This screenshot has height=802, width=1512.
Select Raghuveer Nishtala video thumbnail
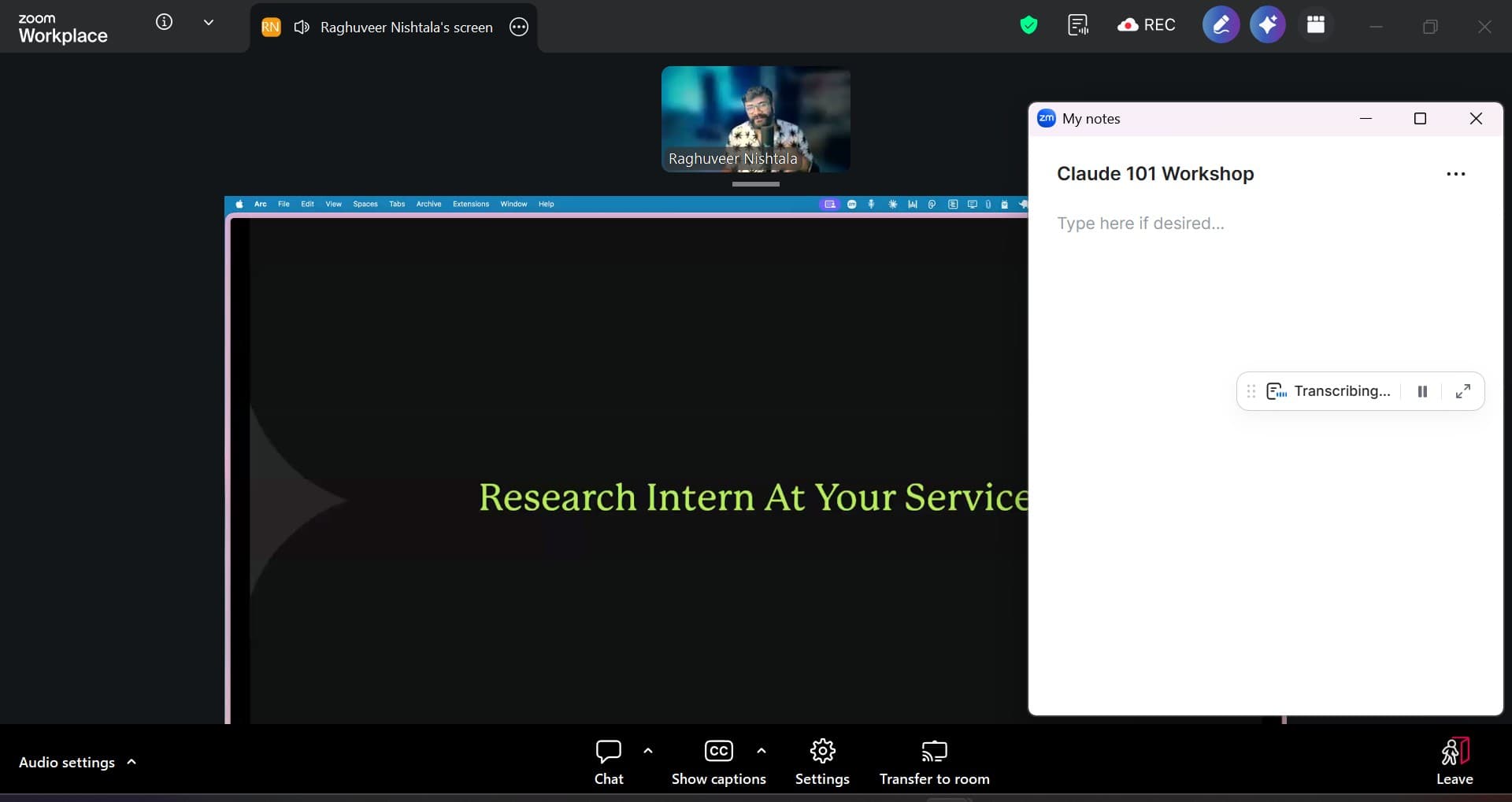(756, 119)
